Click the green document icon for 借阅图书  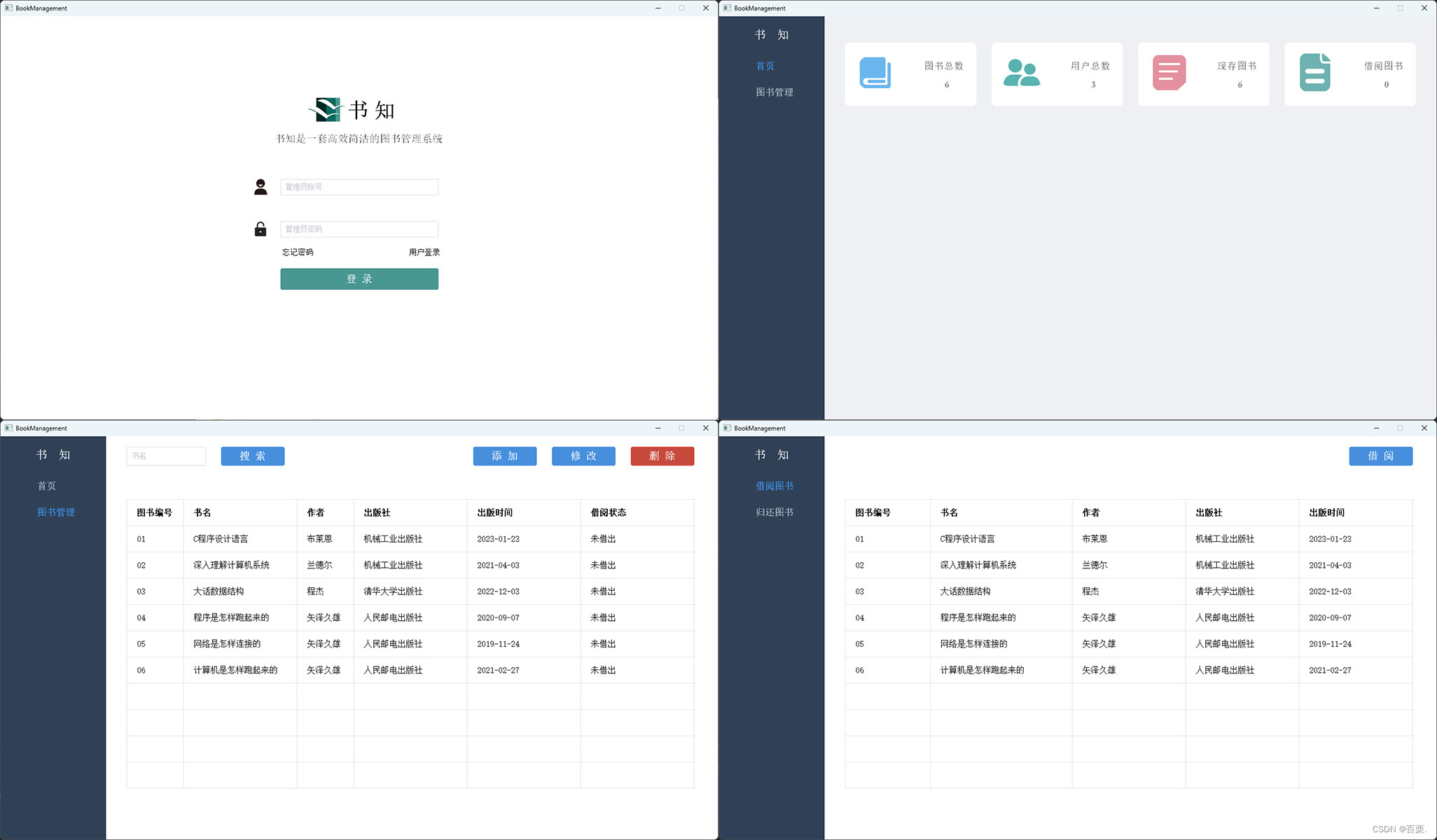[x=1314, y=73]
